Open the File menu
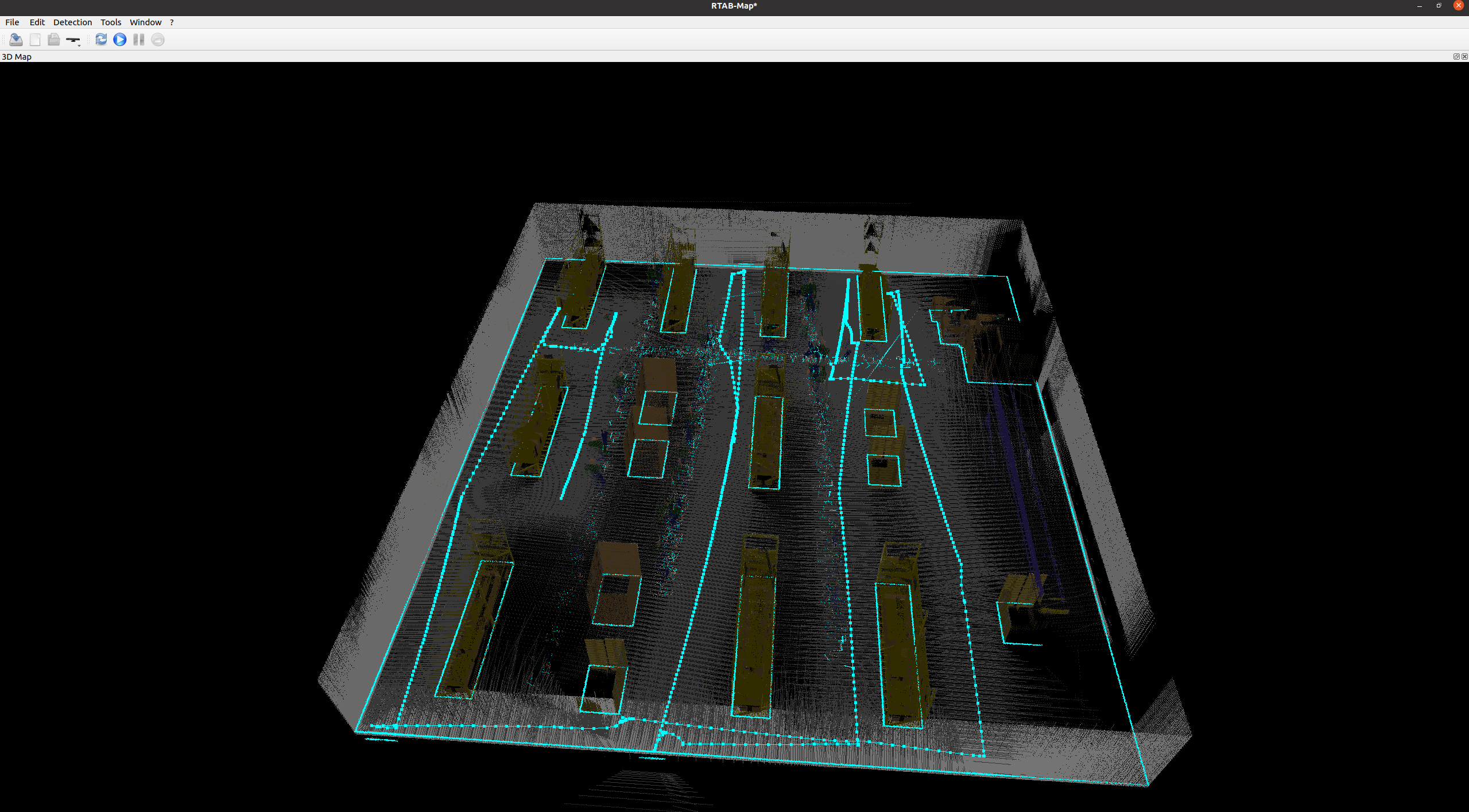The height and width of the screenshot is (812, 1469). (x=12, y=22)
